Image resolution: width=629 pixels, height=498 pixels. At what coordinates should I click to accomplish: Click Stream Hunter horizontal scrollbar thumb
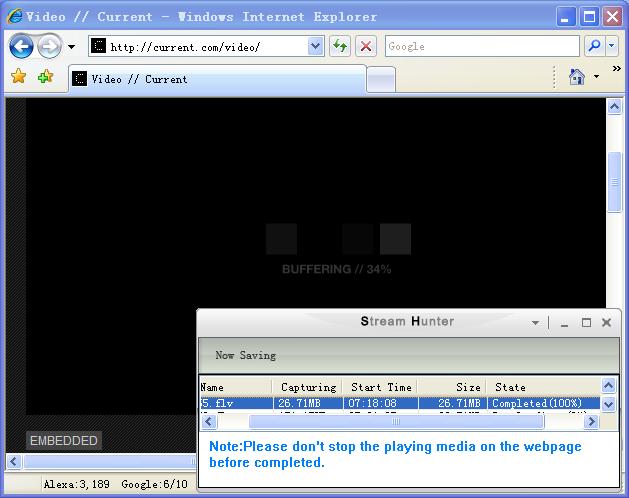(x=396, y=421)
